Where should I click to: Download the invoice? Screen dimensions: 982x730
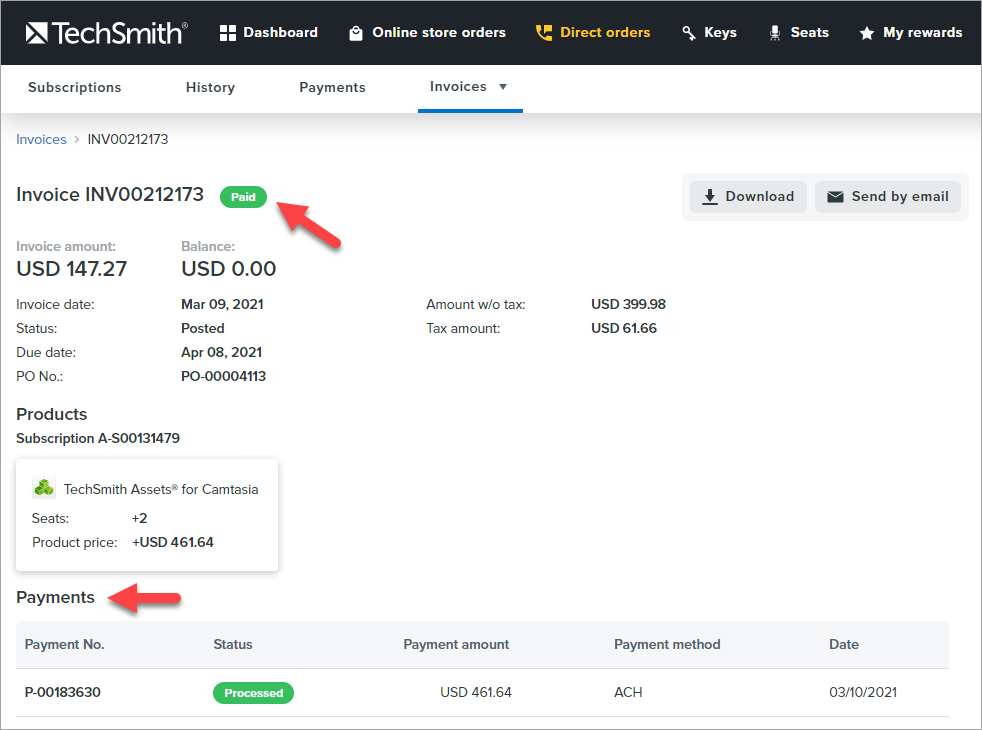[748, 197]
